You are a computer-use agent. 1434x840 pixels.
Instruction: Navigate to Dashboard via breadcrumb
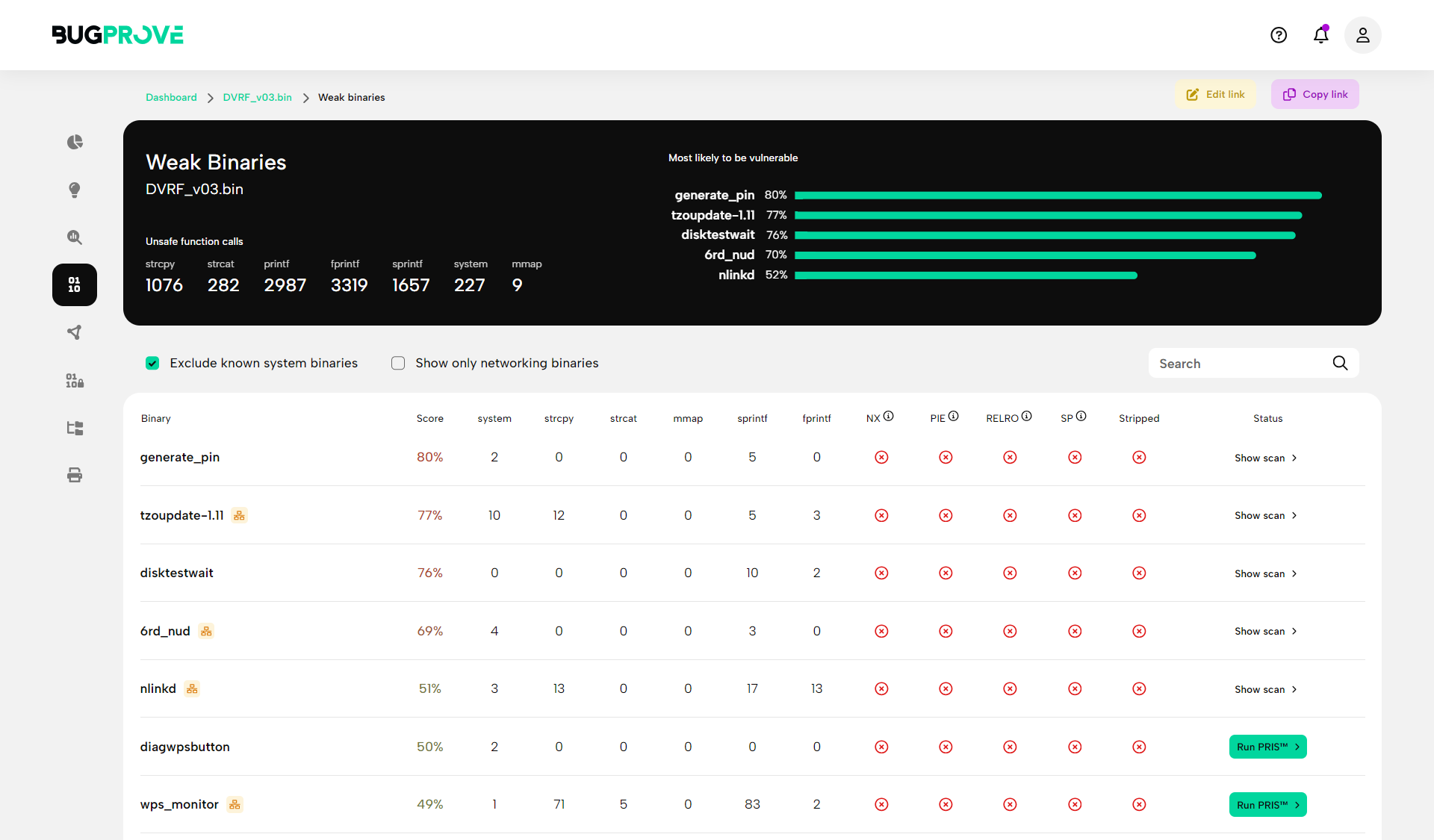pos(171,97)
